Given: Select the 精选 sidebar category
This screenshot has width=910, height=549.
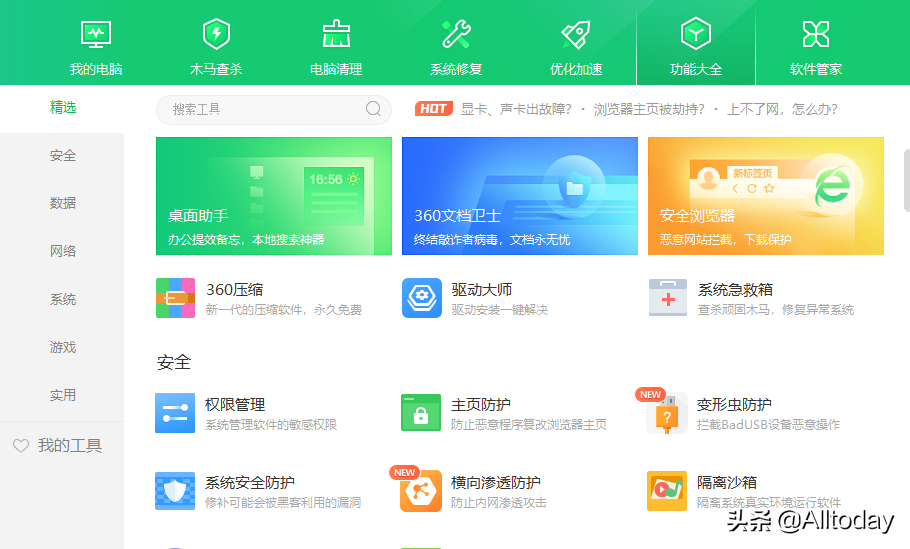Looking at the screenshot, I should (63, 107).
